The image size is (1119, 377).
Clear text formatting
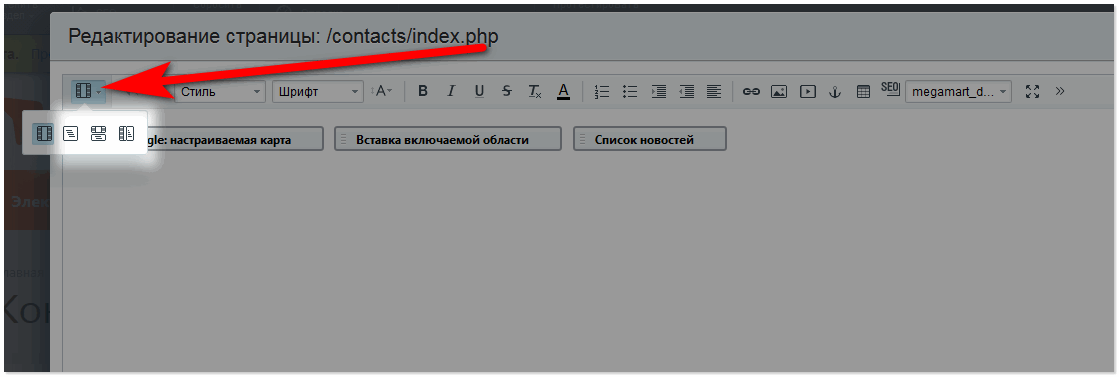(x=535, y=91)
